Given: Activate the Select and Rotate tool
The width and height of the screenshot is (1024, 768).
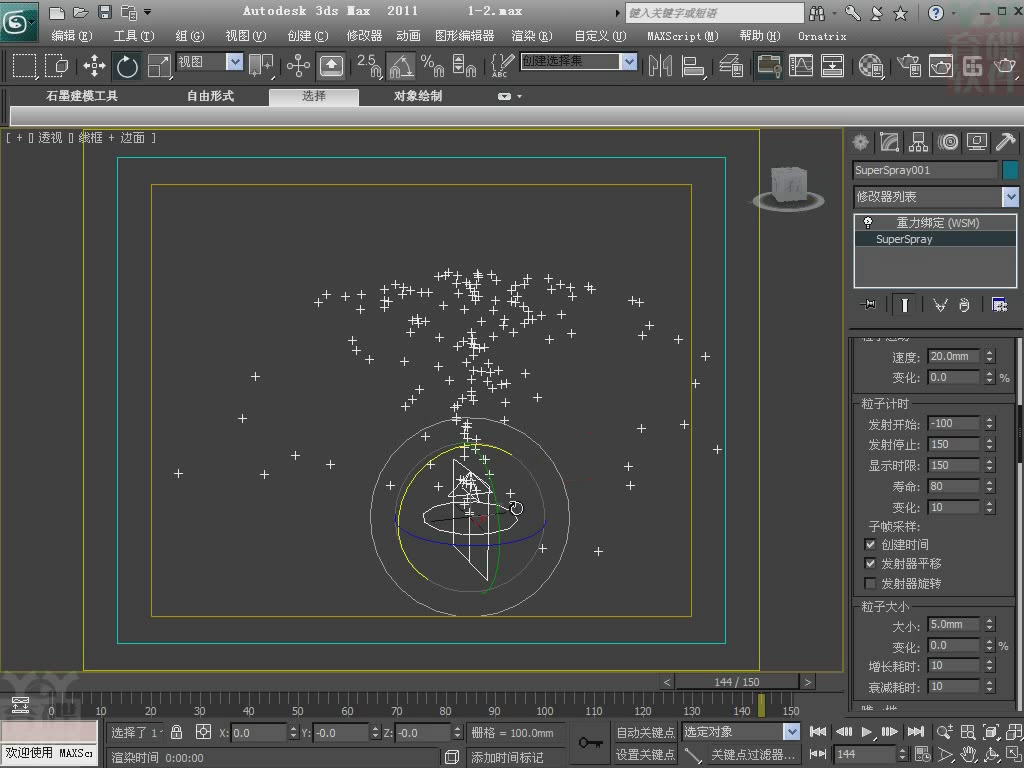Looking at the screenshot, I should pos(127,65).
